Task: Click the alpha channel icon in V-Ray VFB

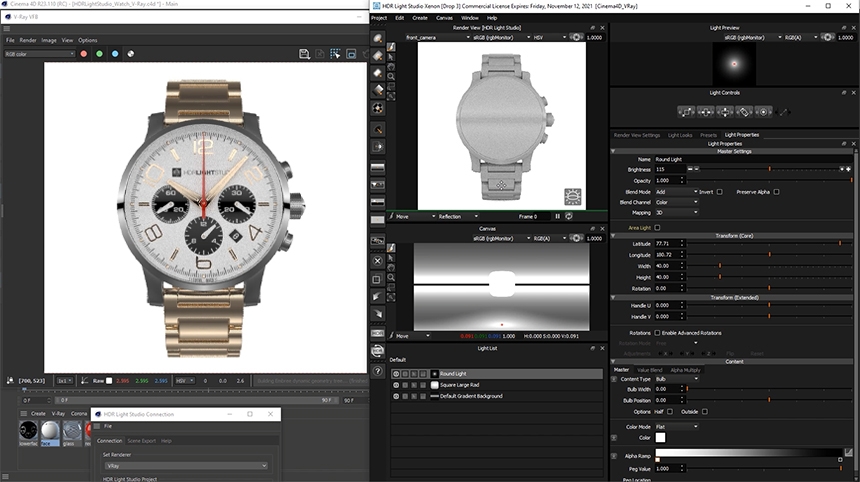Action: point(131,54)
